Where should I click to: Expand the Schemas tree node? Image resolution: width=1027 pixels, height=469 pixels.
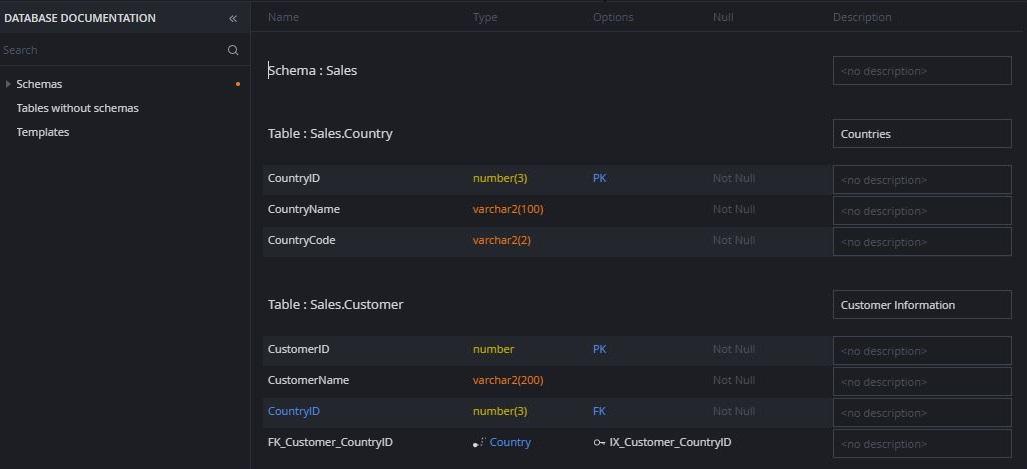pyautogui.click(x=8, y=84)
